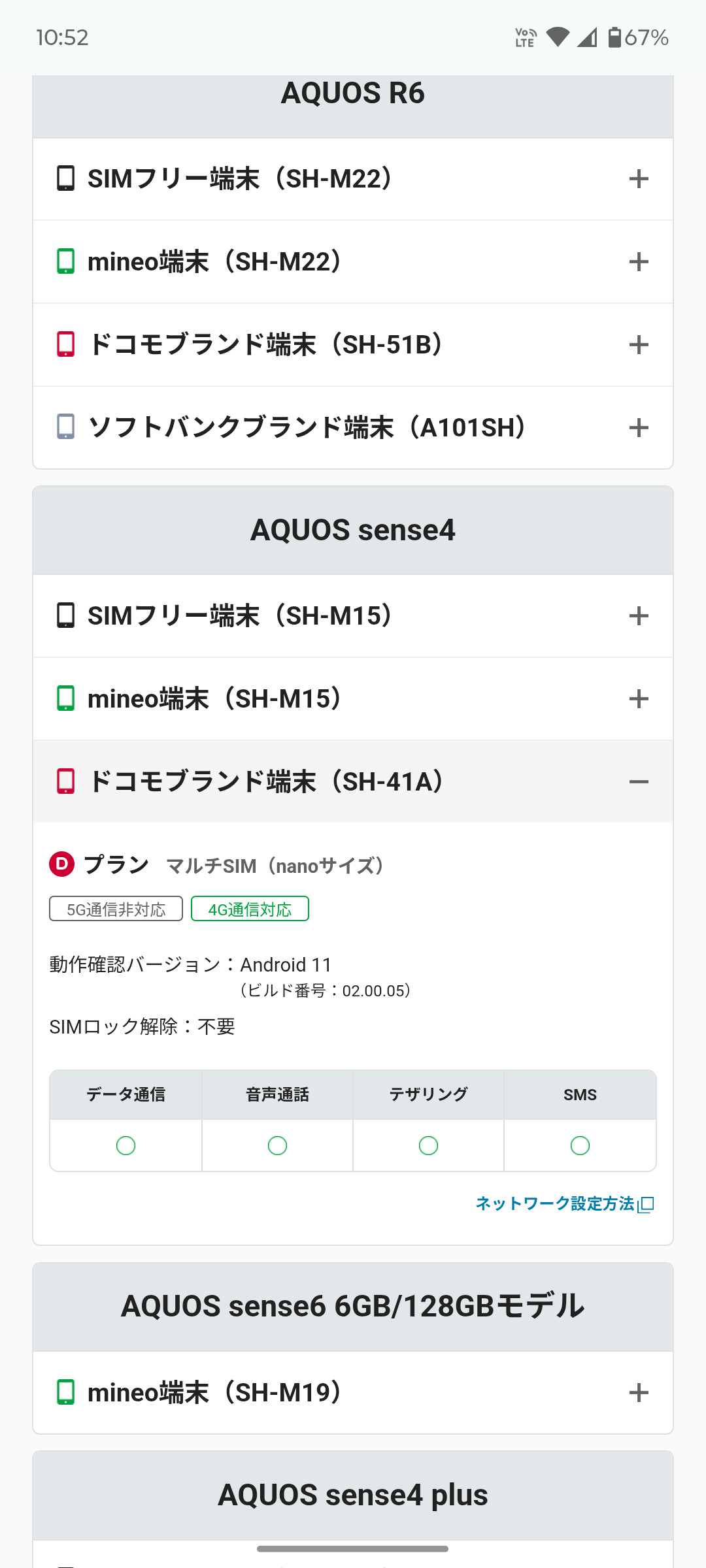Expand SIMフリー端末 (SH-M22) with the plus sign
Viewport: 706px width, 1568px height.
(x=639, y=179)
